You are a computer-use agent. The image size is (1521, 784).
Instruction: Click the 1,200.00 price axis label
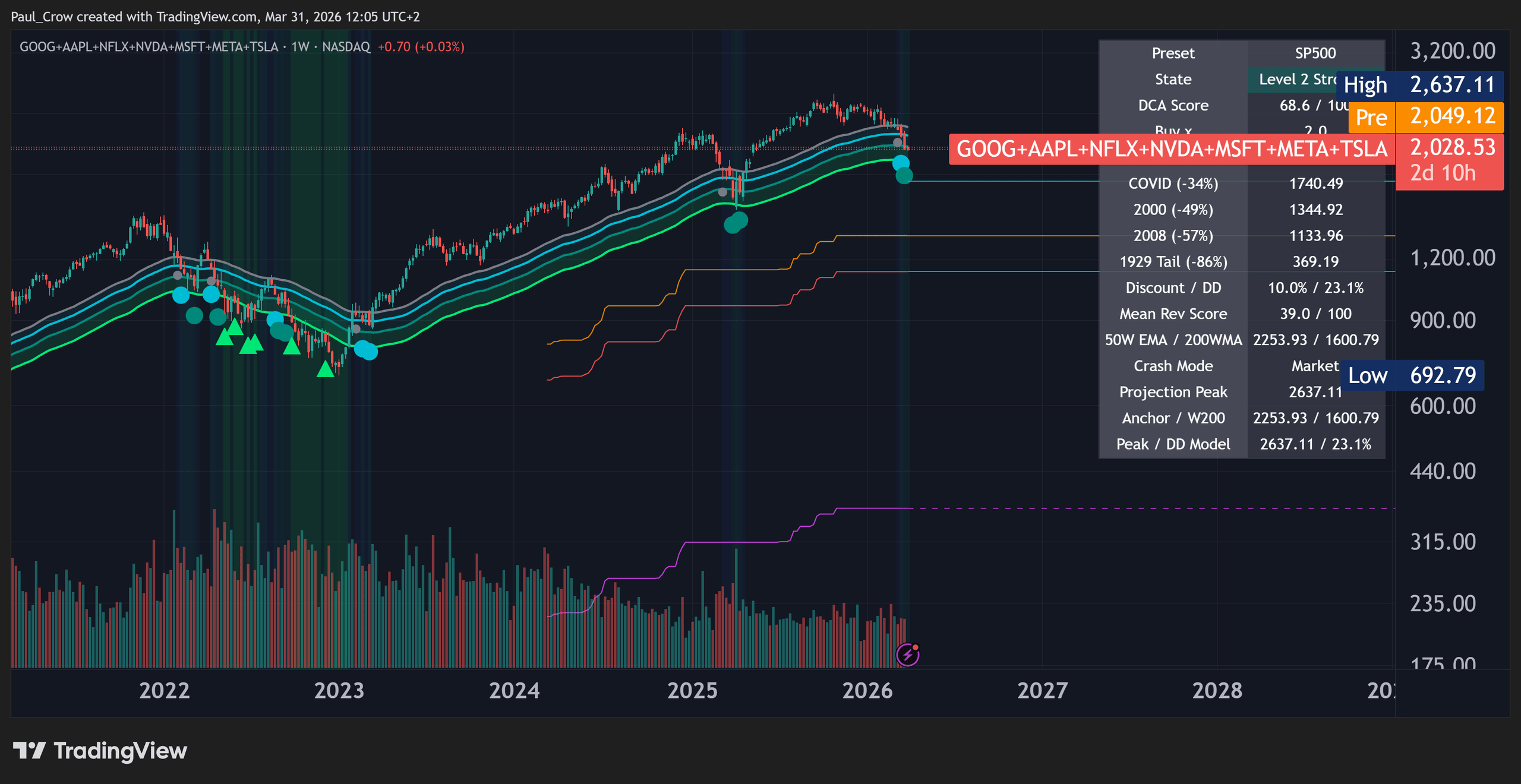1453,258
